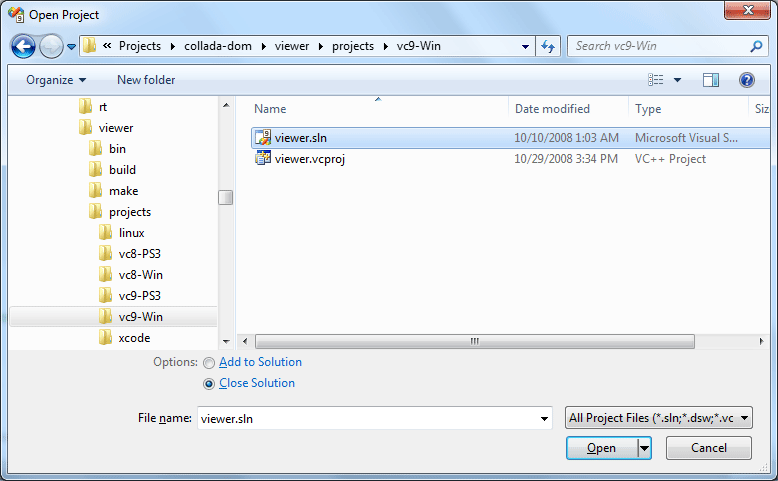
Task: Open the Open button split arrow
Action: click(x=644, y=448)
